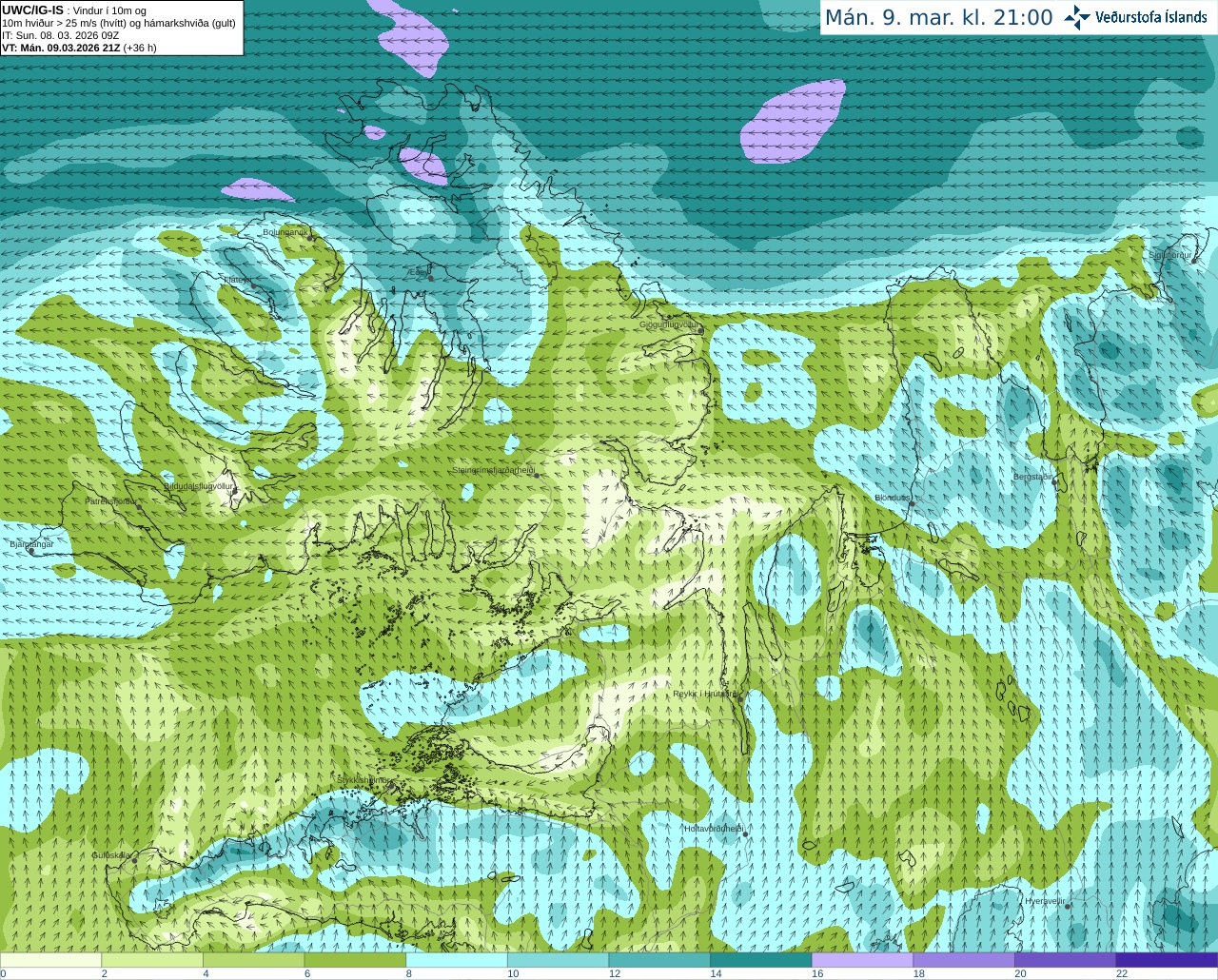Click the legend value 22

pos(1122,973)
